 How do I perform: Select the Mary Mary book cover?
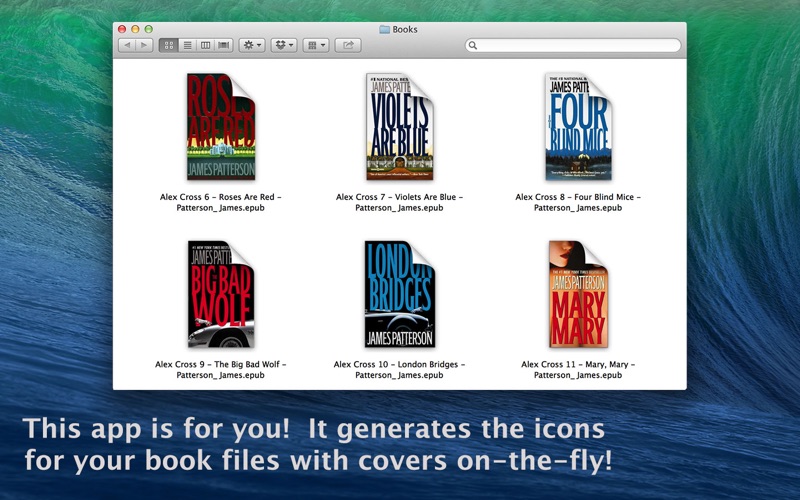click(x=579, y=294)
